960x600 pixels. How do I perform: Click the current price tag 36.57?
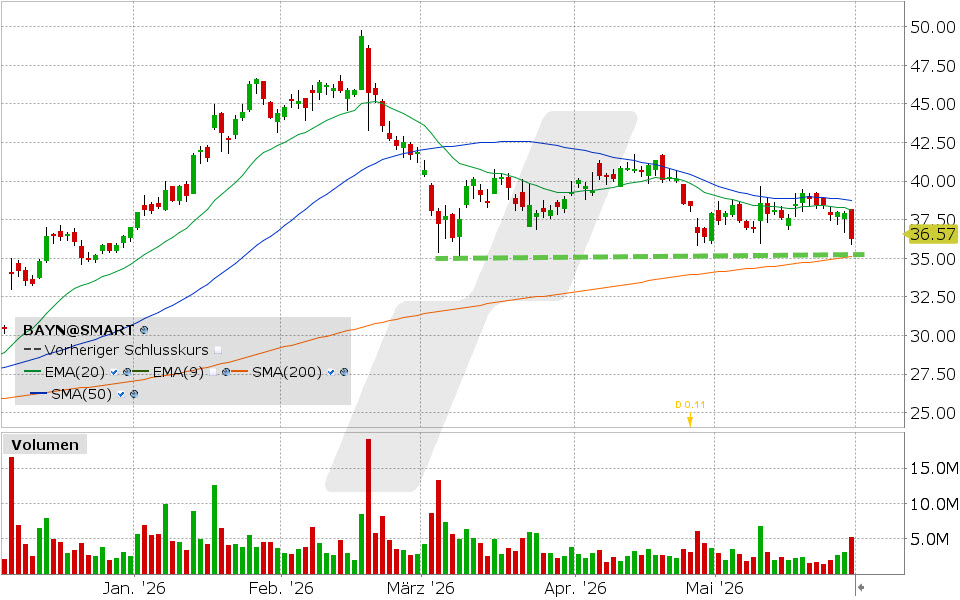pyautogui.click(x=932, y=234)
